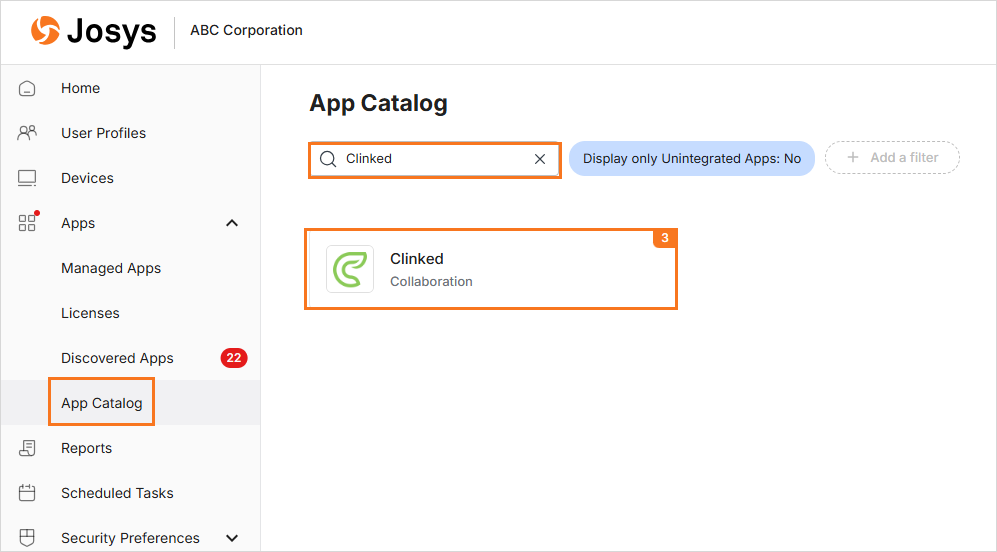Click the plus icon in Add a filter
Screen dimensions: 997x552
click(x=853, y=157)
